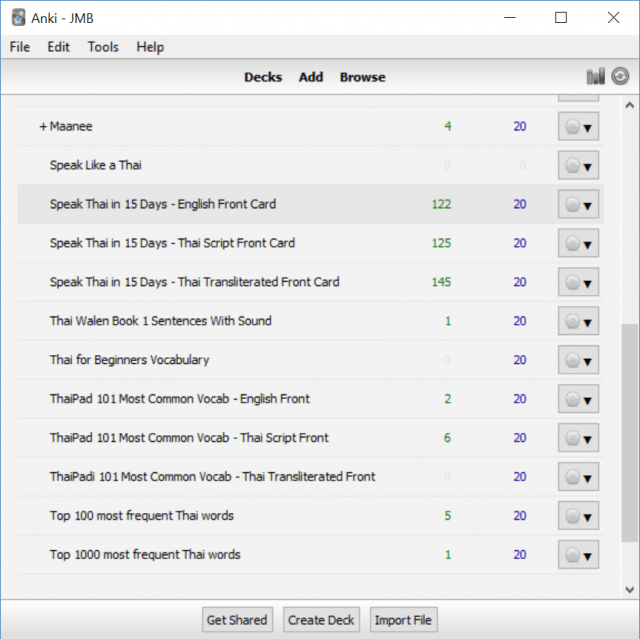The height and width of the screenshot is (639, 640).
Task: Click due count 145 for Transliterated Front Card
Action: click(441, 282)
